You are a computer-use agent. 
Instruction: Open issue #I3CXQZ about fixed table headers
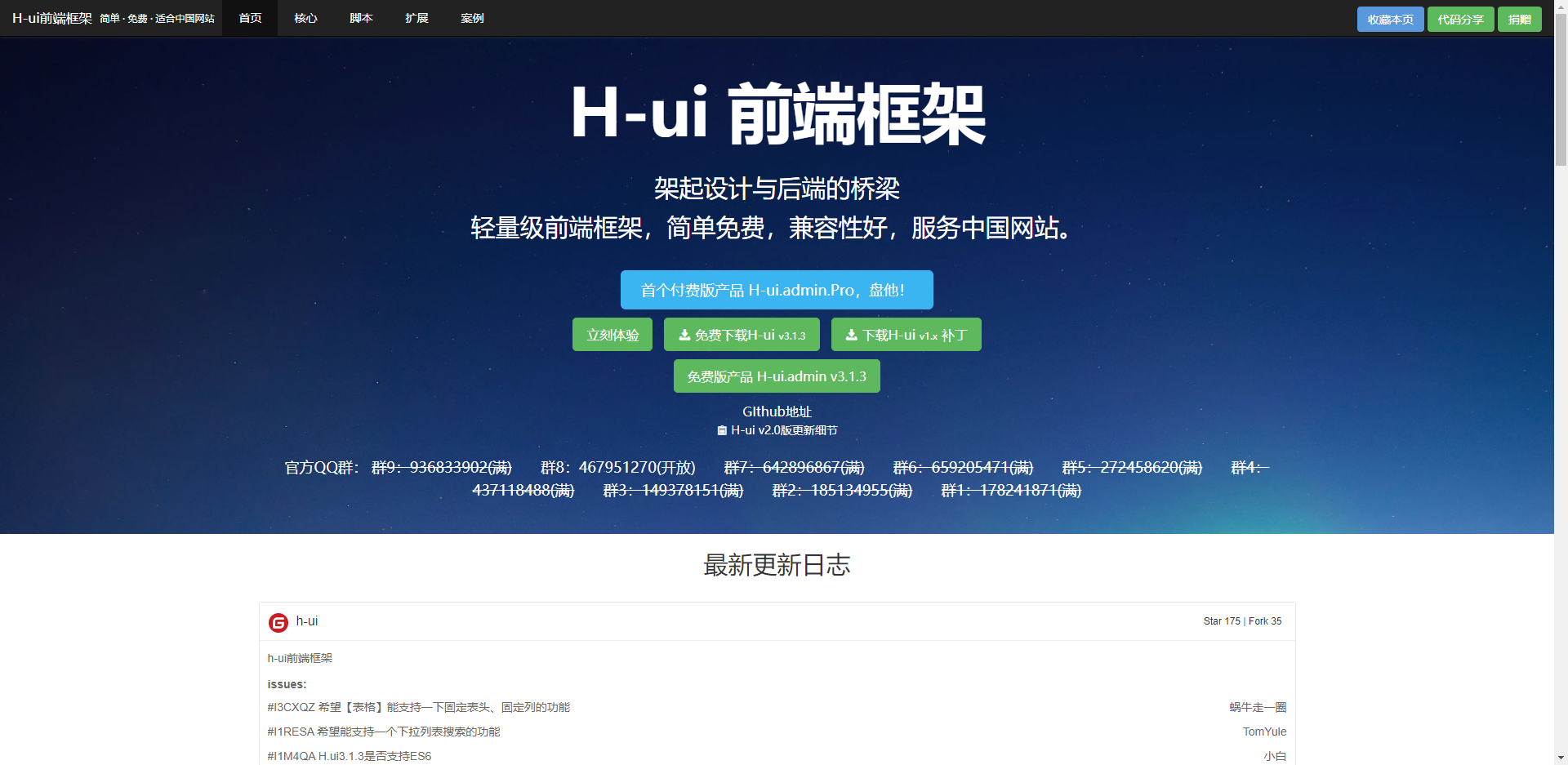pos(419,707)
